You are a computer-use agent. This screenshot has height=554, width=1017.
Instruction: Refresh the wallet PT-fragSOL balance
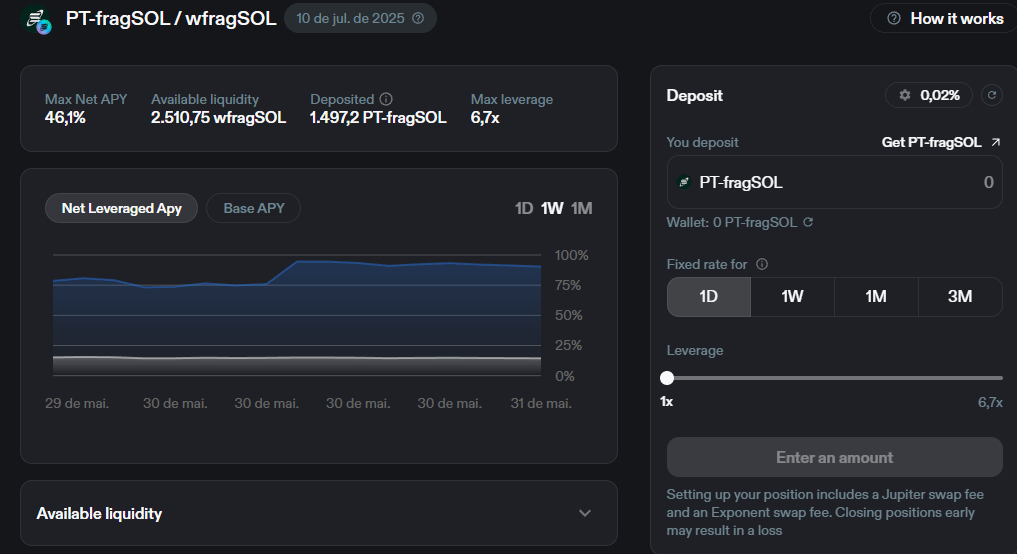click(808, 222)
